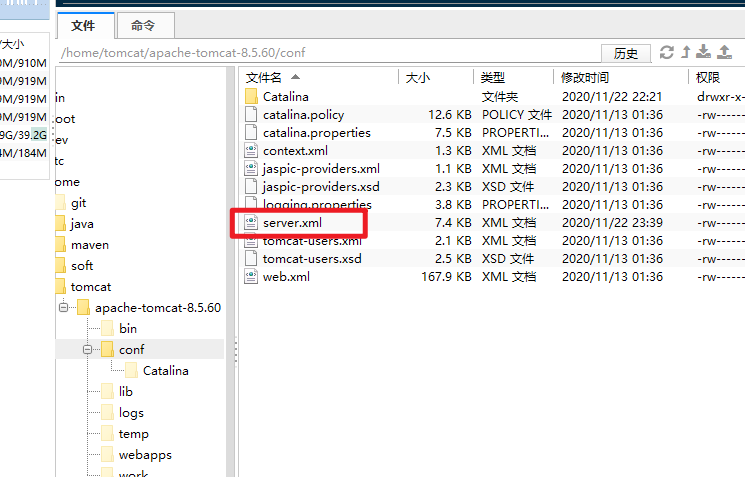Click the POLICY 文件 type cell

click(517, 115)
